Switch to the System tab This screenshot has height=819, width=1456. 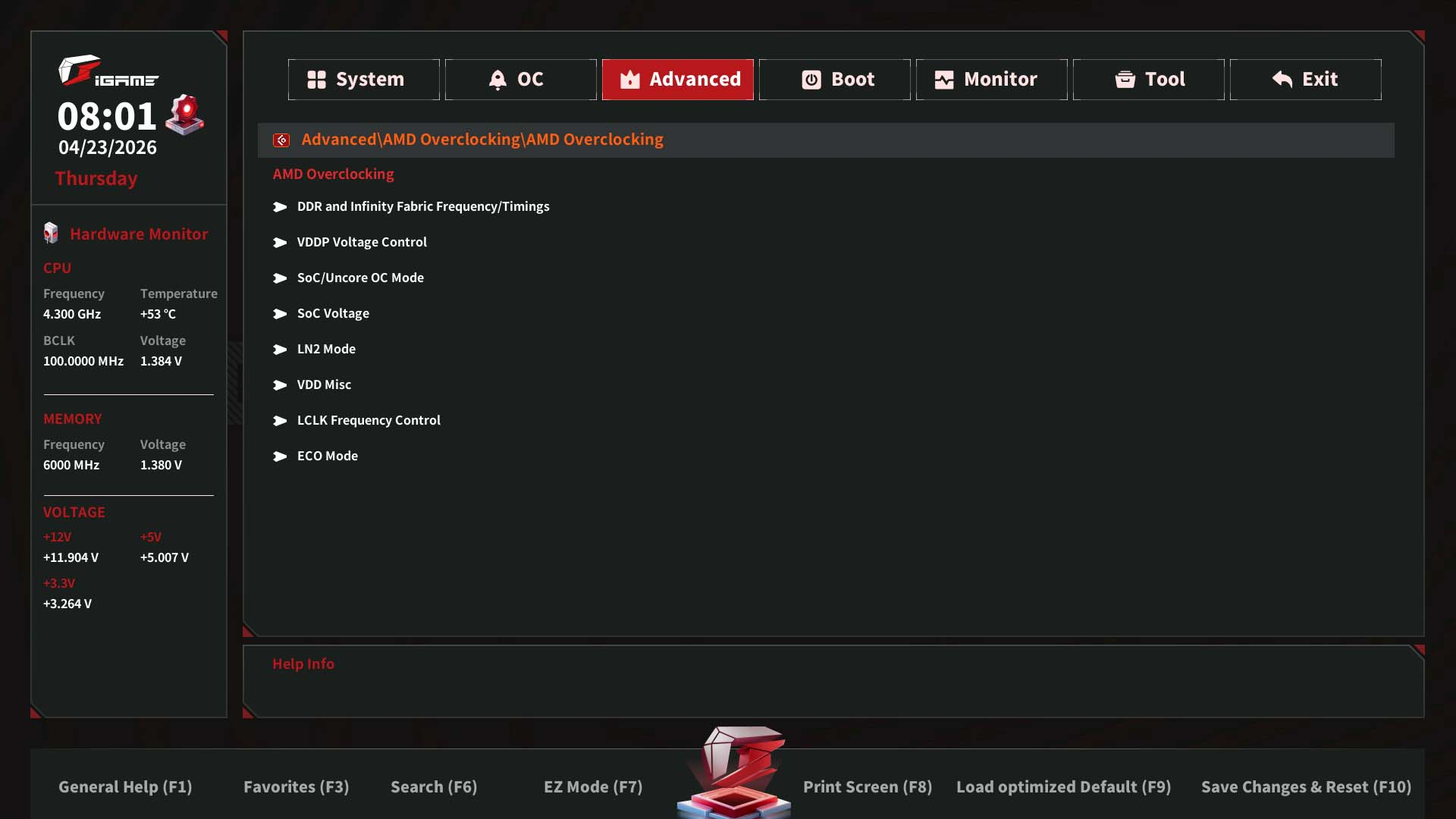click(x=364, y=80)
